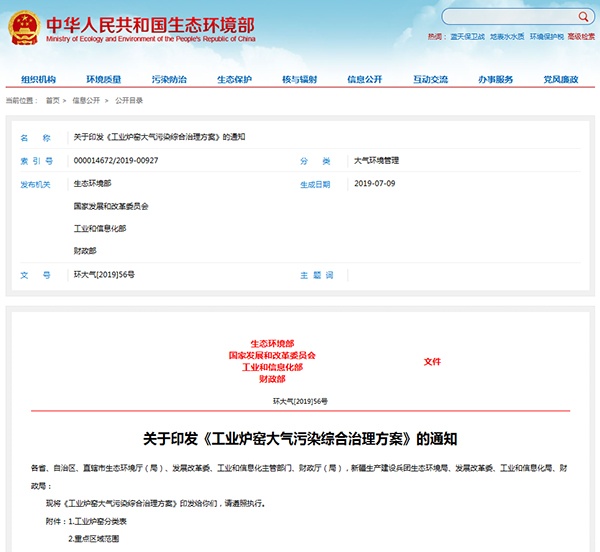Viewport: 600px width, 552px height.
Task: Open the 环境质量 menu
Action: (x=104, y=79)
